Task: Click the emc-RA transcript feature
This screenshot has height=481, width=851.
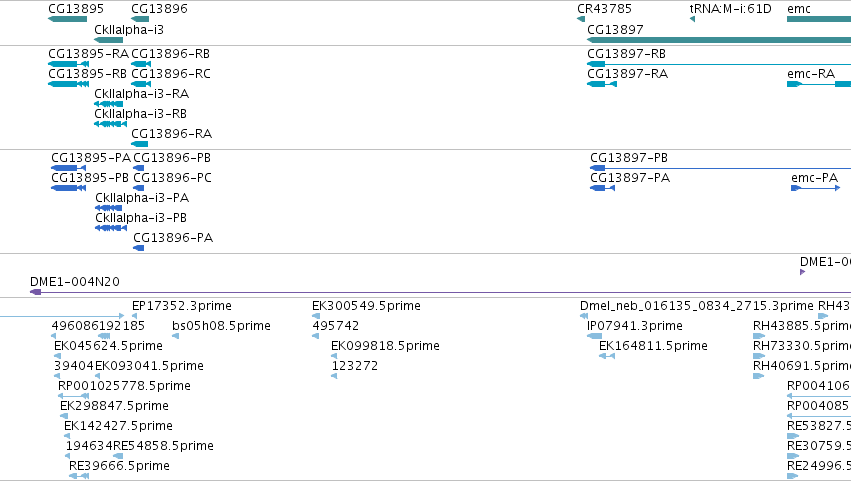Action: [819, 84]
